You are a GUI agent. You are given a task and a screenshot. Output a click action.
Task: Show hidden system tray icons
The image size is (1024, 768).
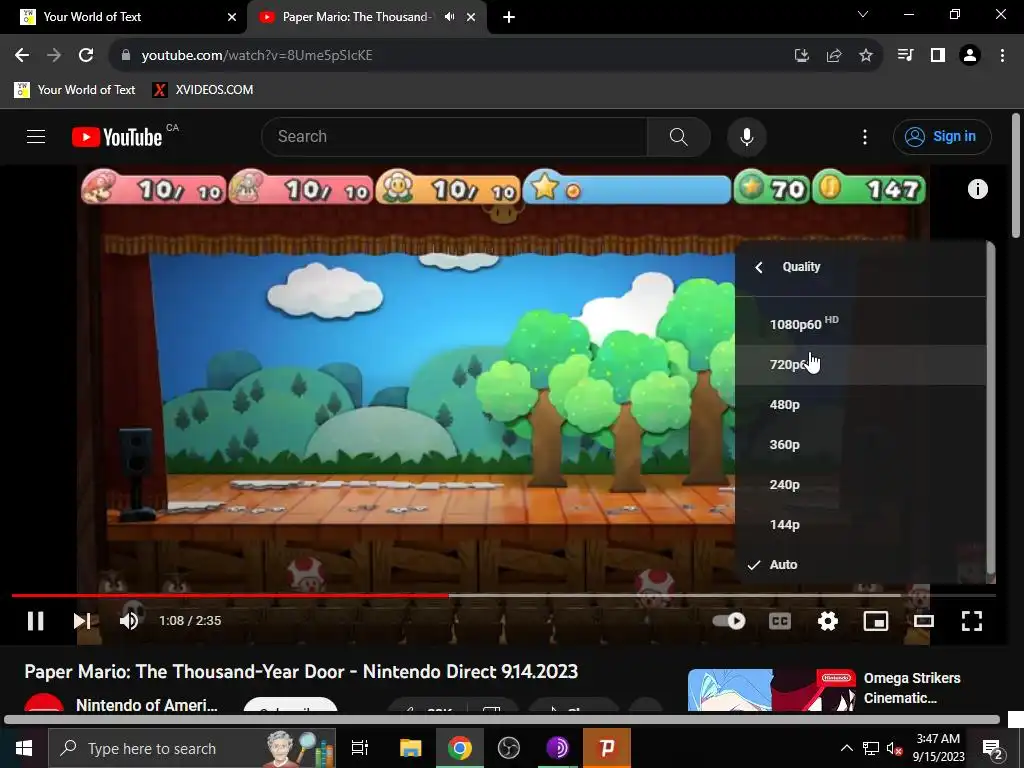click(x=846, y=748)
